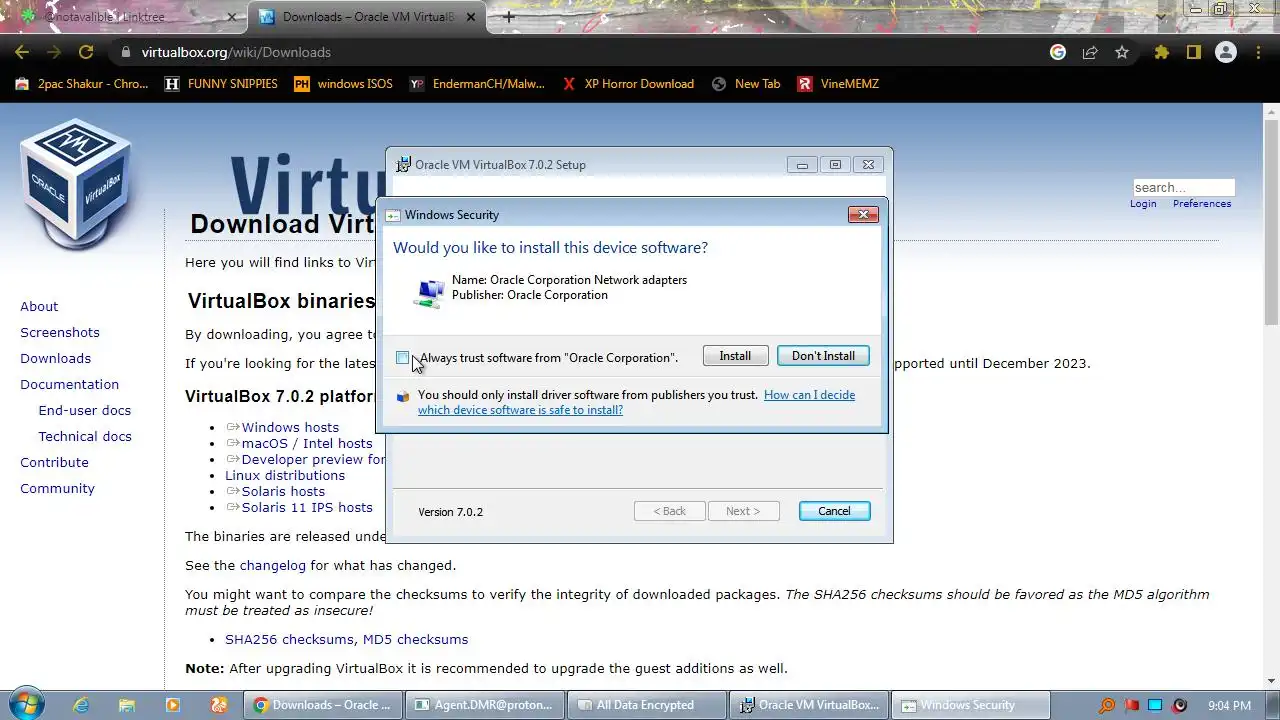
Task: Open the Documentation sidebar link
Action: pyautogui.click(x=69, y=384)
